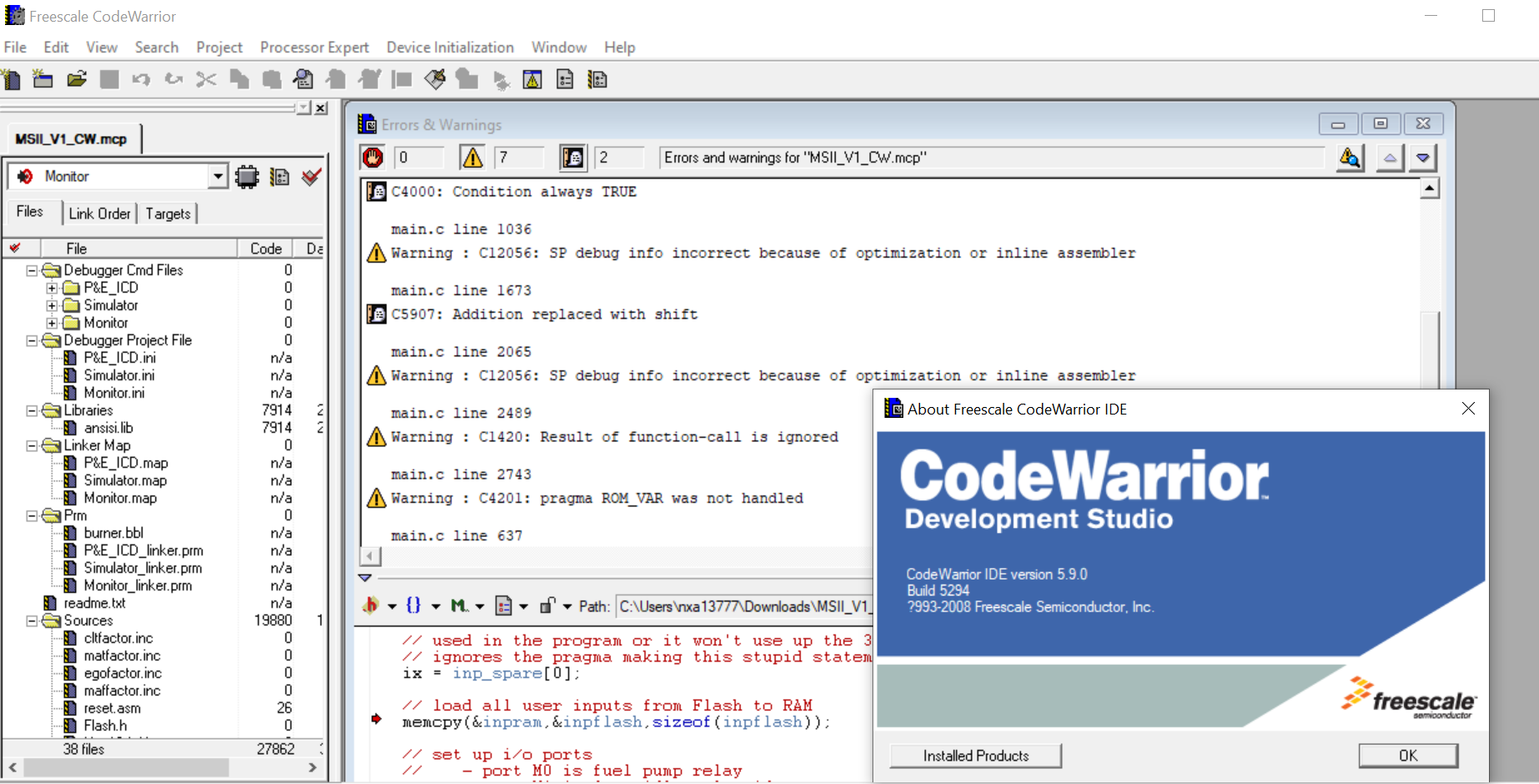Click Installed Products button
The image size is (1539, 784).
975,756
